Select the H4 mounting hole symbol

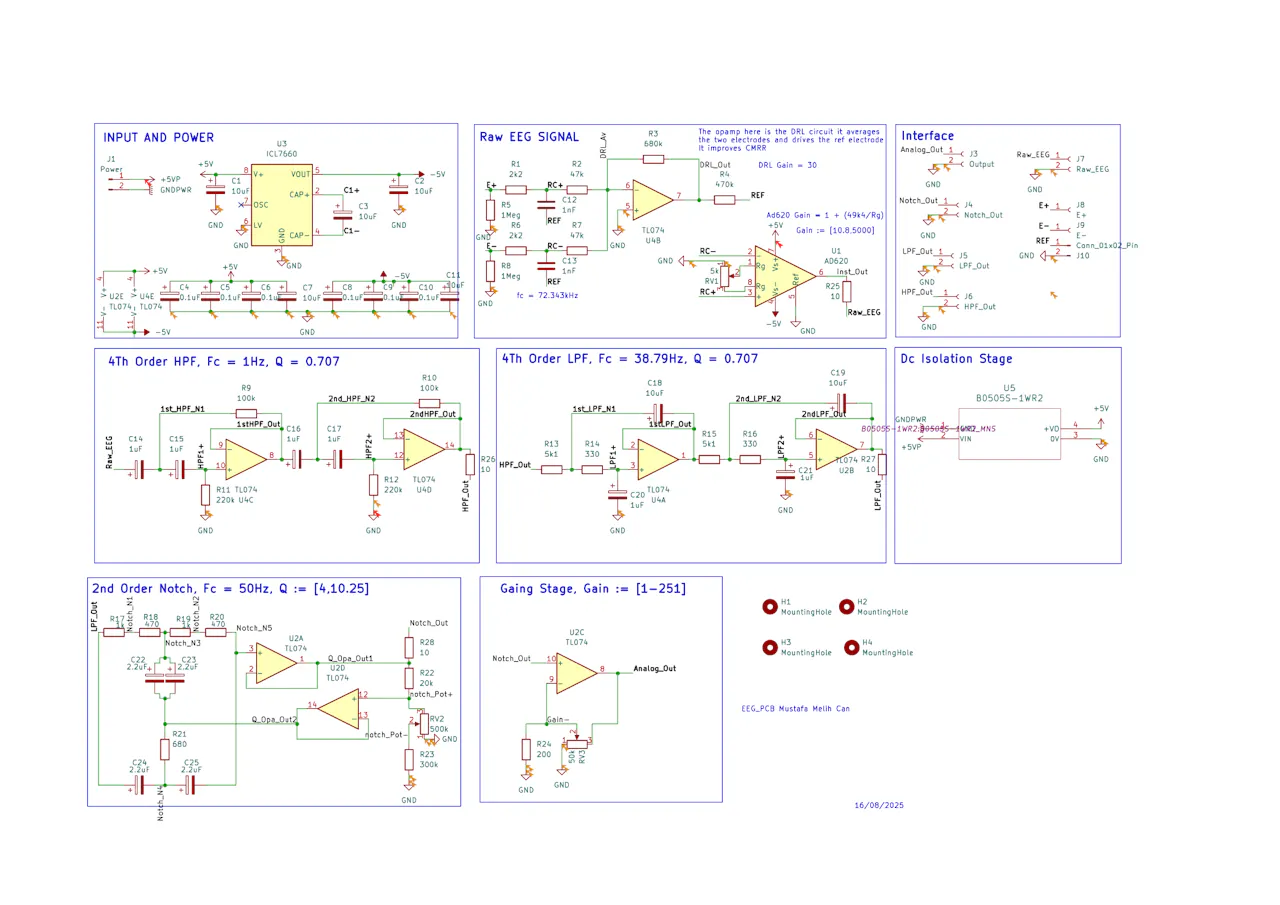(x=851, y=647)
